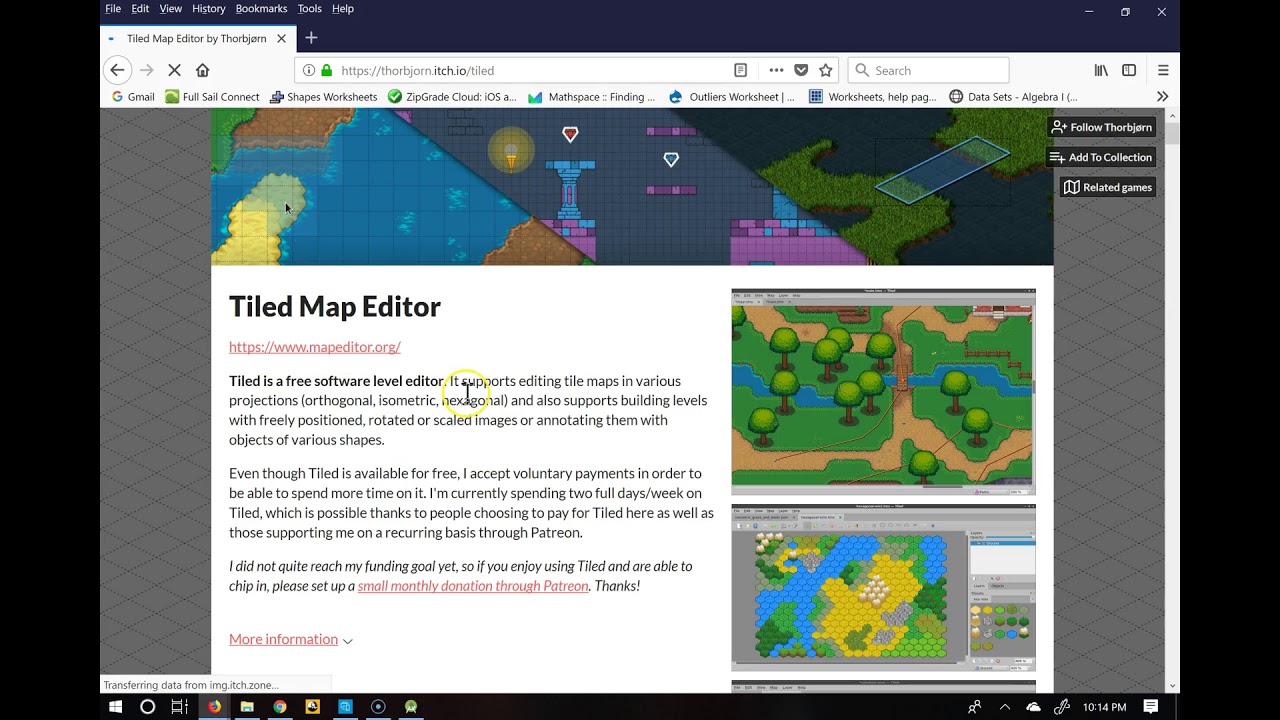Open the Help menu

click(x=343, y=9)
